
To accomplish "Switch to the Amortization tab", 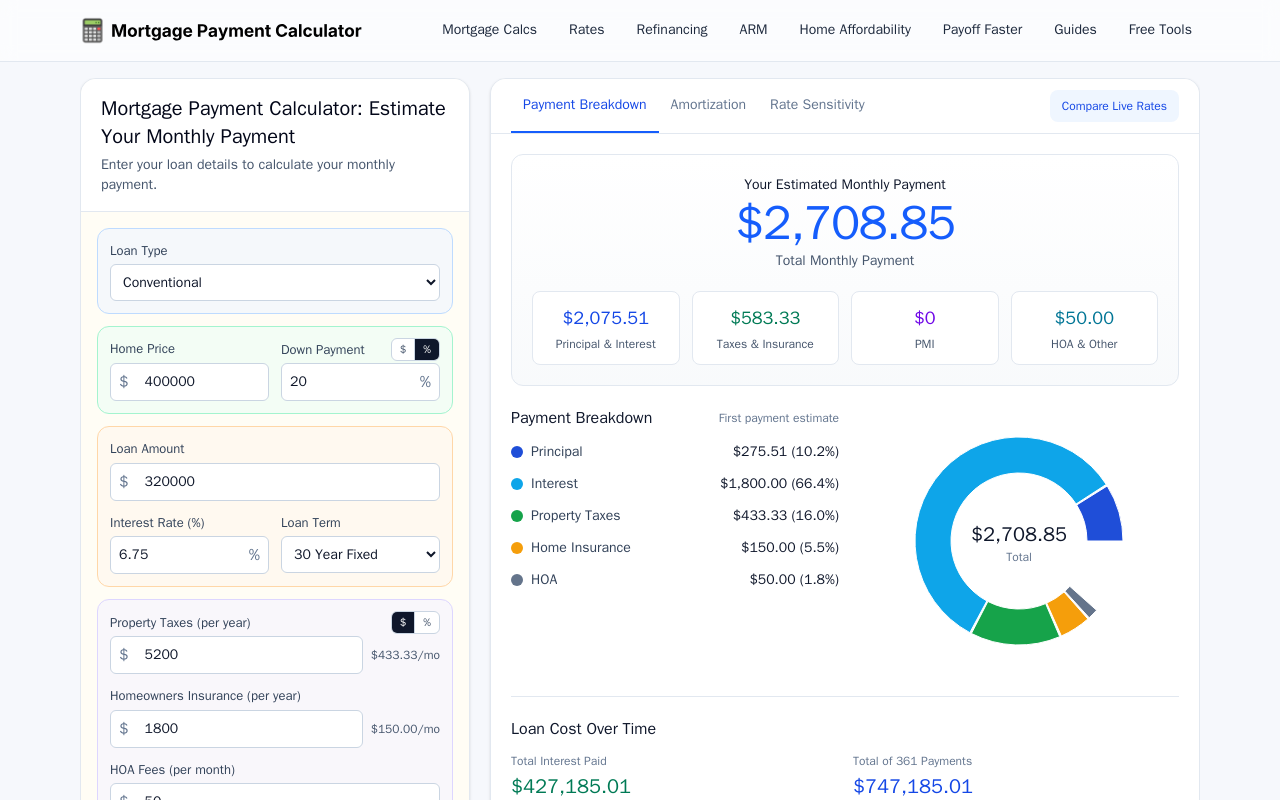I will [708, 105].
